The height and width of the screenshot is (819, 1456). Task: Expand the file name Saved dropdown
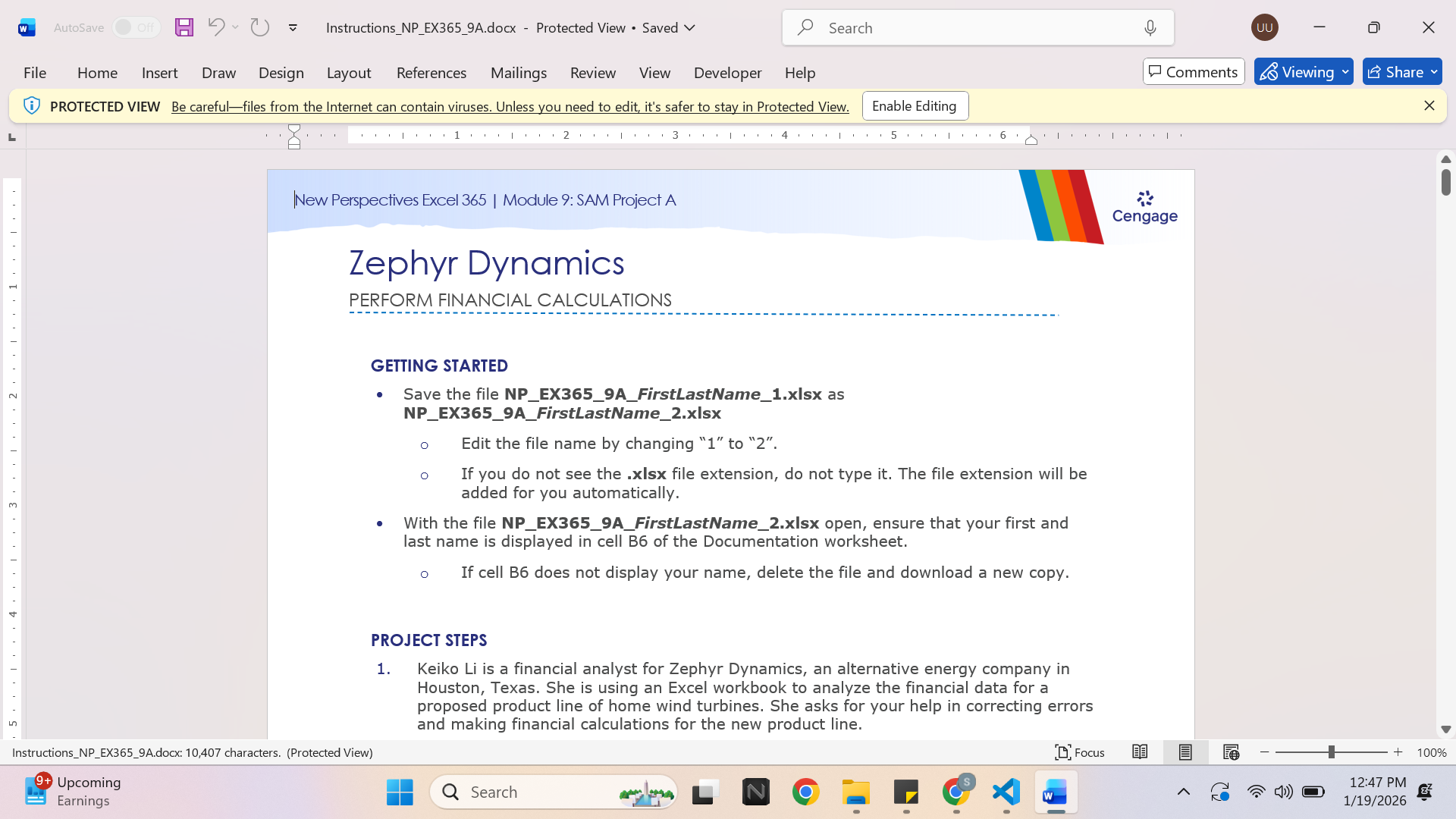[689, 27]
